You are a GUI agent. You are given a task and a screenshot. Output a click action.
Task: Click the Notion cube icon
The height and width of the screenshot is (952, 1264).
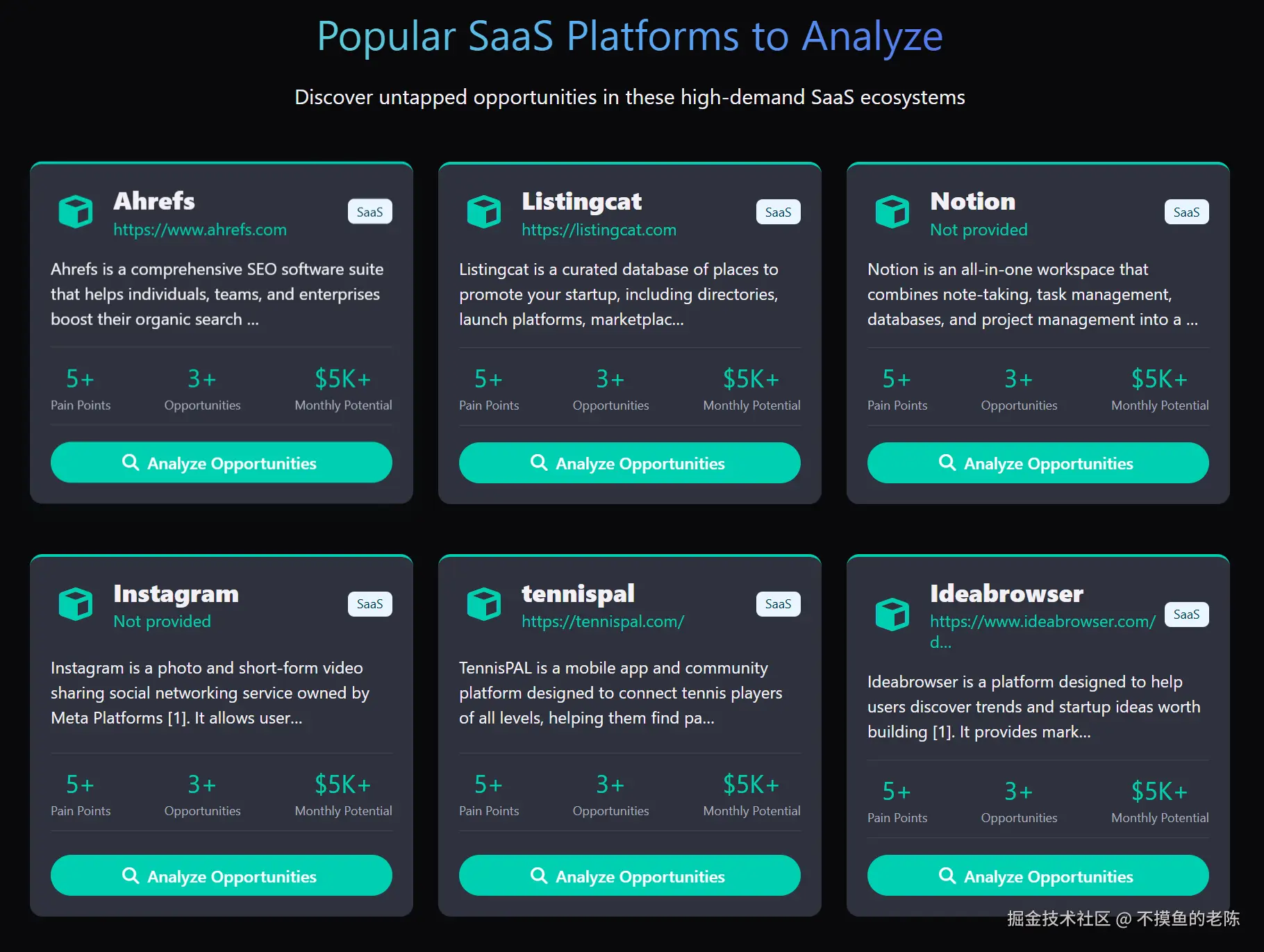pos(892,211)
